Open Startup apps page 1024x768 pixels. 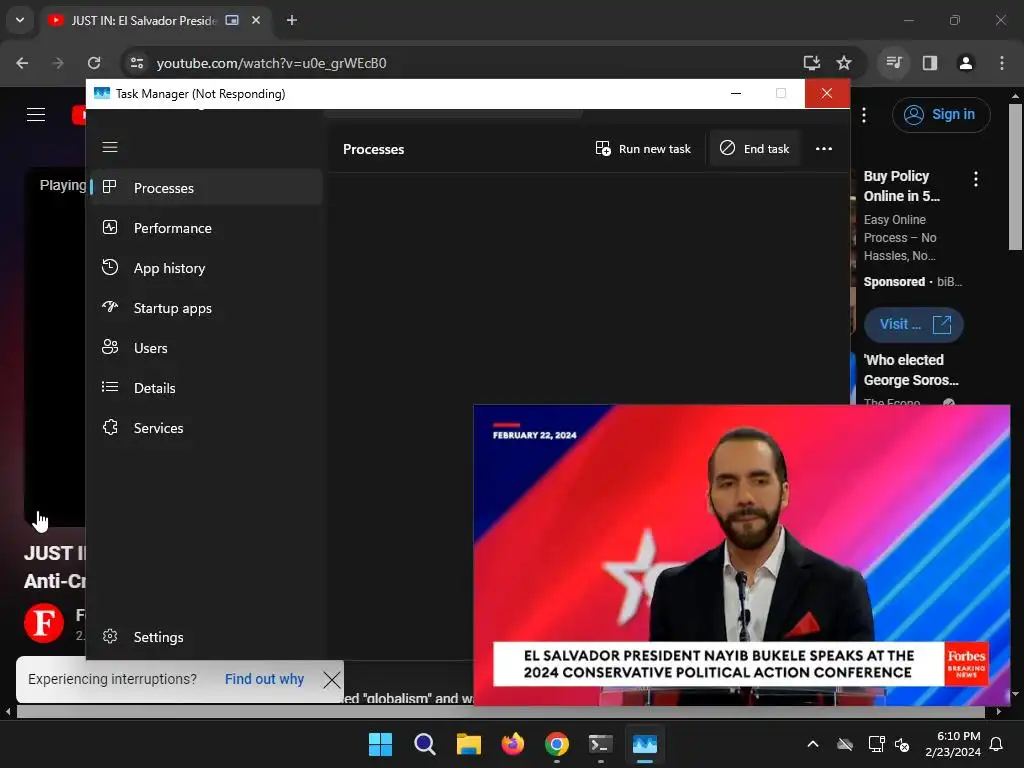click(x=206, y=308)
